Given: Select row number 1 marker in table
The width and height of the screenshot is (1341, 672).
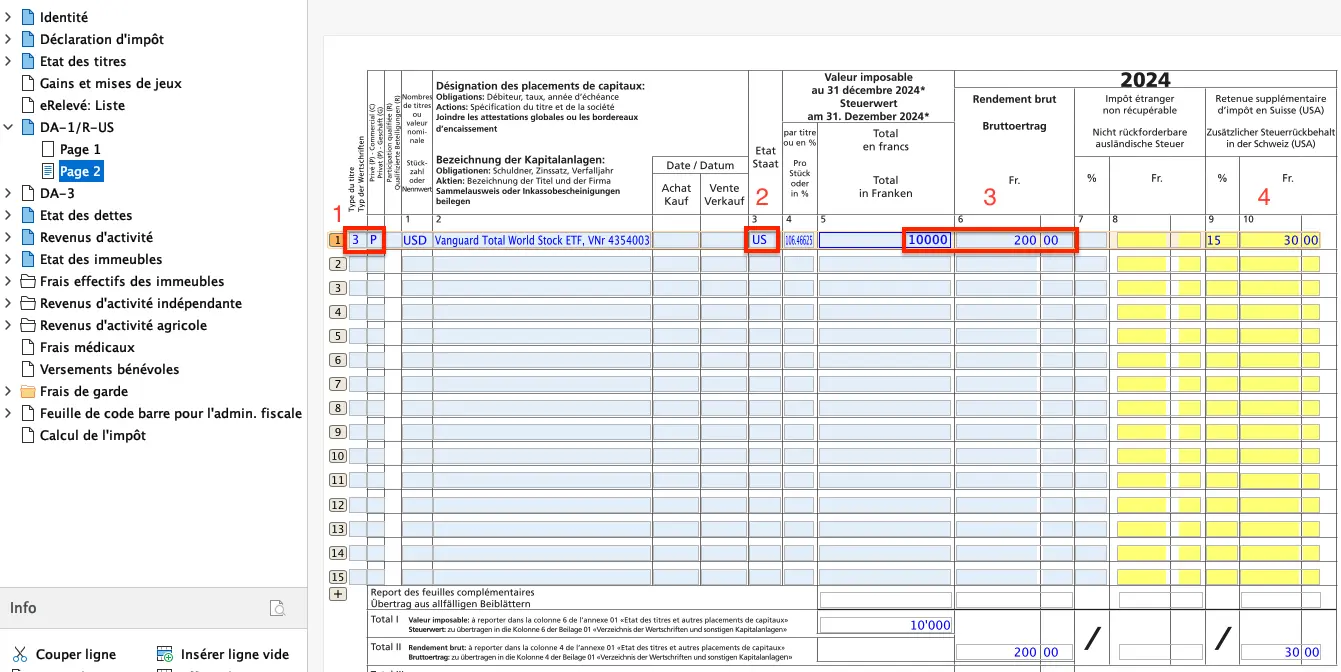Looking at the screenshot, I should (337, 240).
